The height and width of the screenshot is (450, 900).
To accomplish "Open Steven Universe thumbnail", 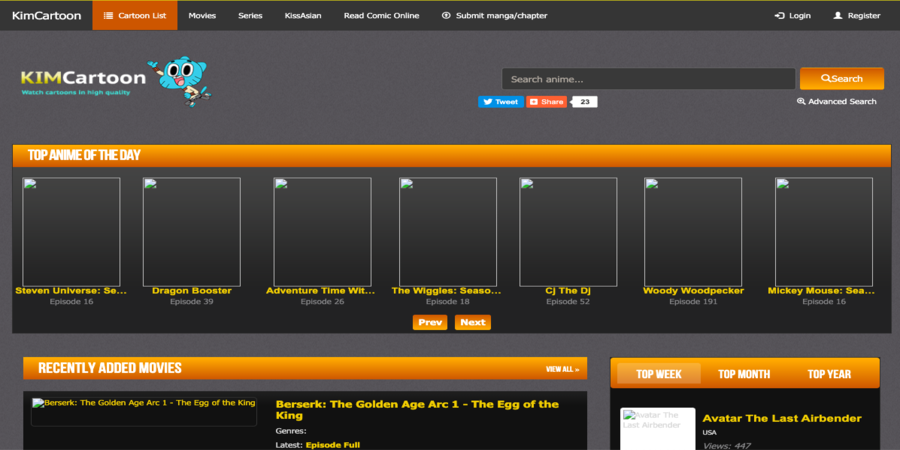I will [x=71, y=232].
